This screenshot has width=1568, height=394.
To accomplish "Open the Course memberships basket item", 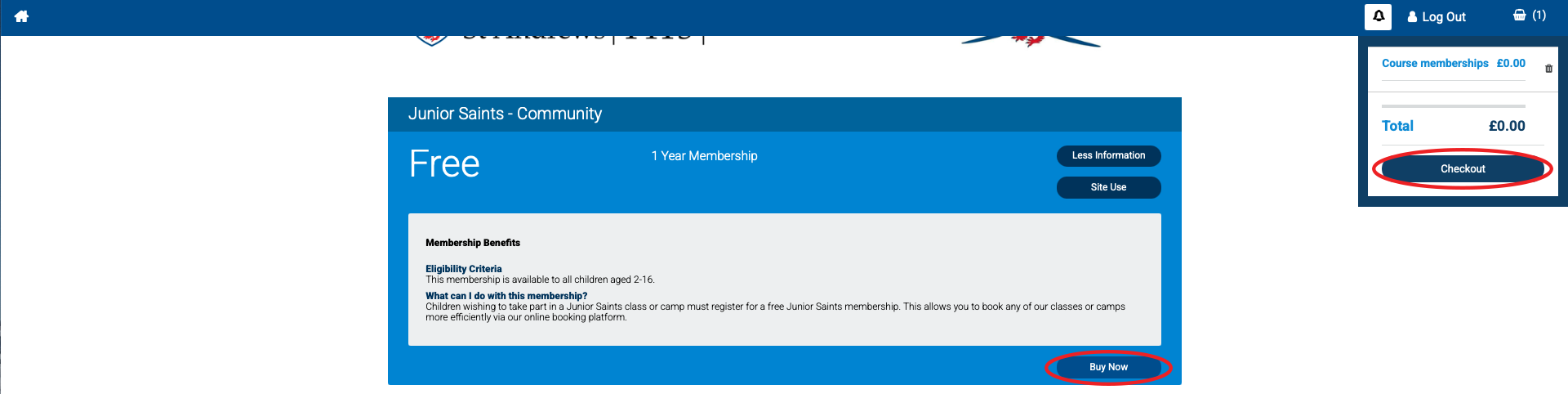I will coord(1435,63).
